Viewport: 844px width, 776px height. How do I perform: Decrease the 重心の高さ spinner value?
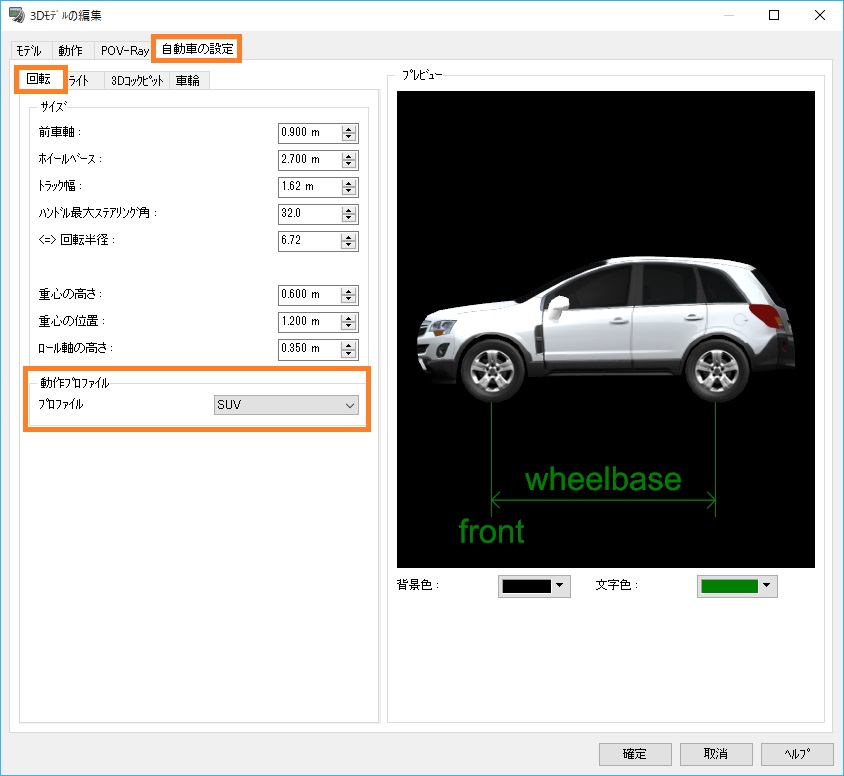click(349, 300)
